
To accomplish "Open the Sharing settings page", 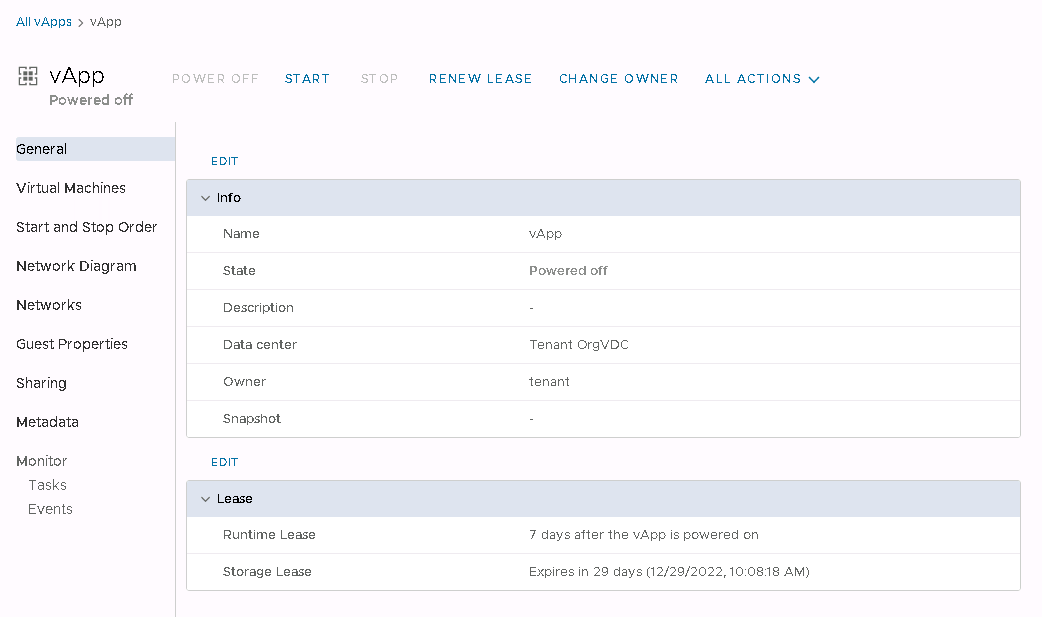I will coord(41,383).
